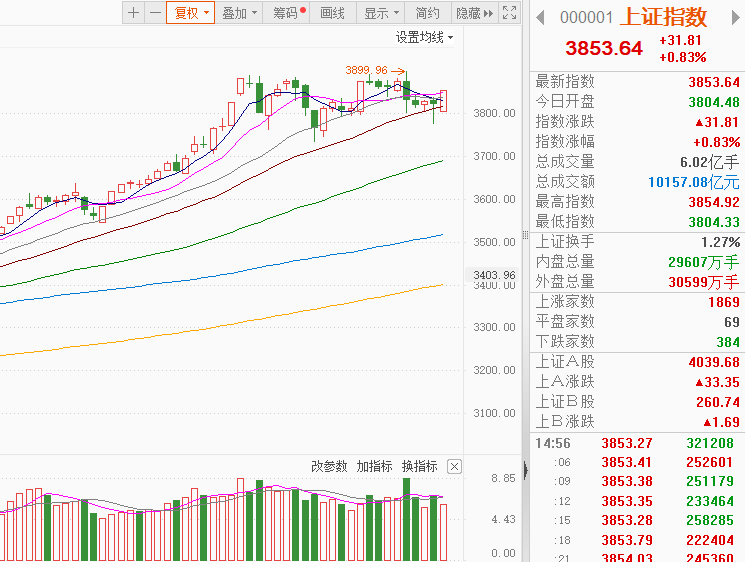Click 改参数 to edit indicator parameters

tap(329, 467)
